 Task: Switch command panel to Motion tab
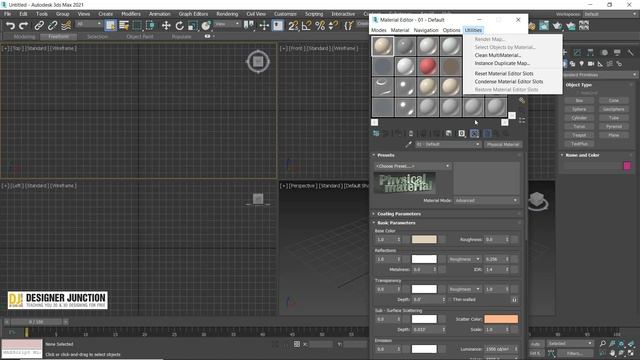(x=604, y=52)
